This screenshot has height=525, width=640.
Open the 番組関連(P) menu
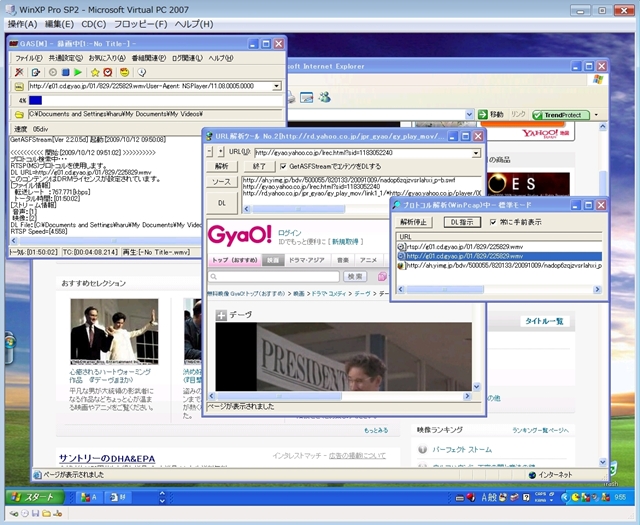pyautogui.click(x=149, y=58)
